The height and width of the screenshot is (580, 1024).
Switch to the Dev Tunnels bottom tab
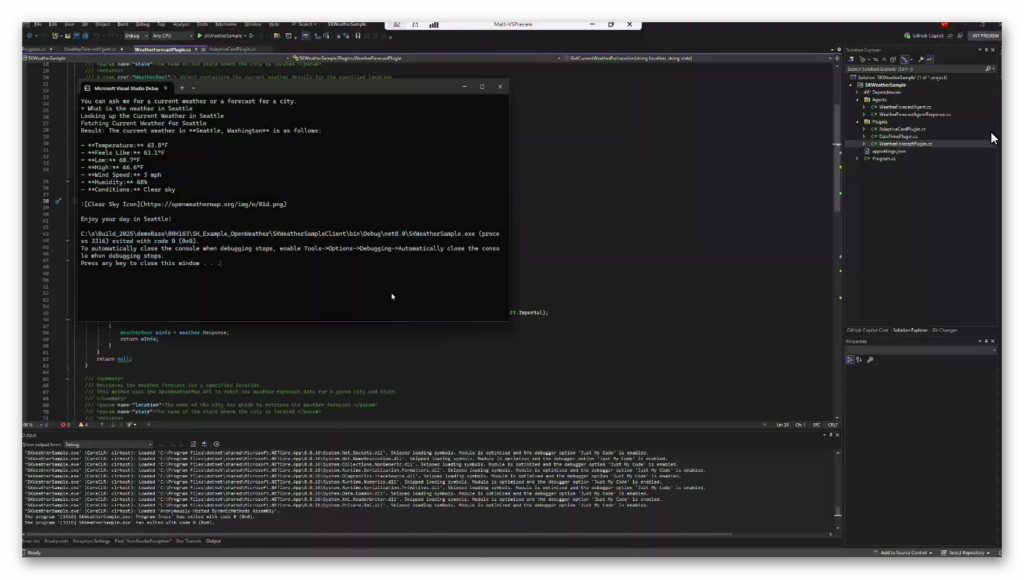pyautogui.click(x=189, y=541)
